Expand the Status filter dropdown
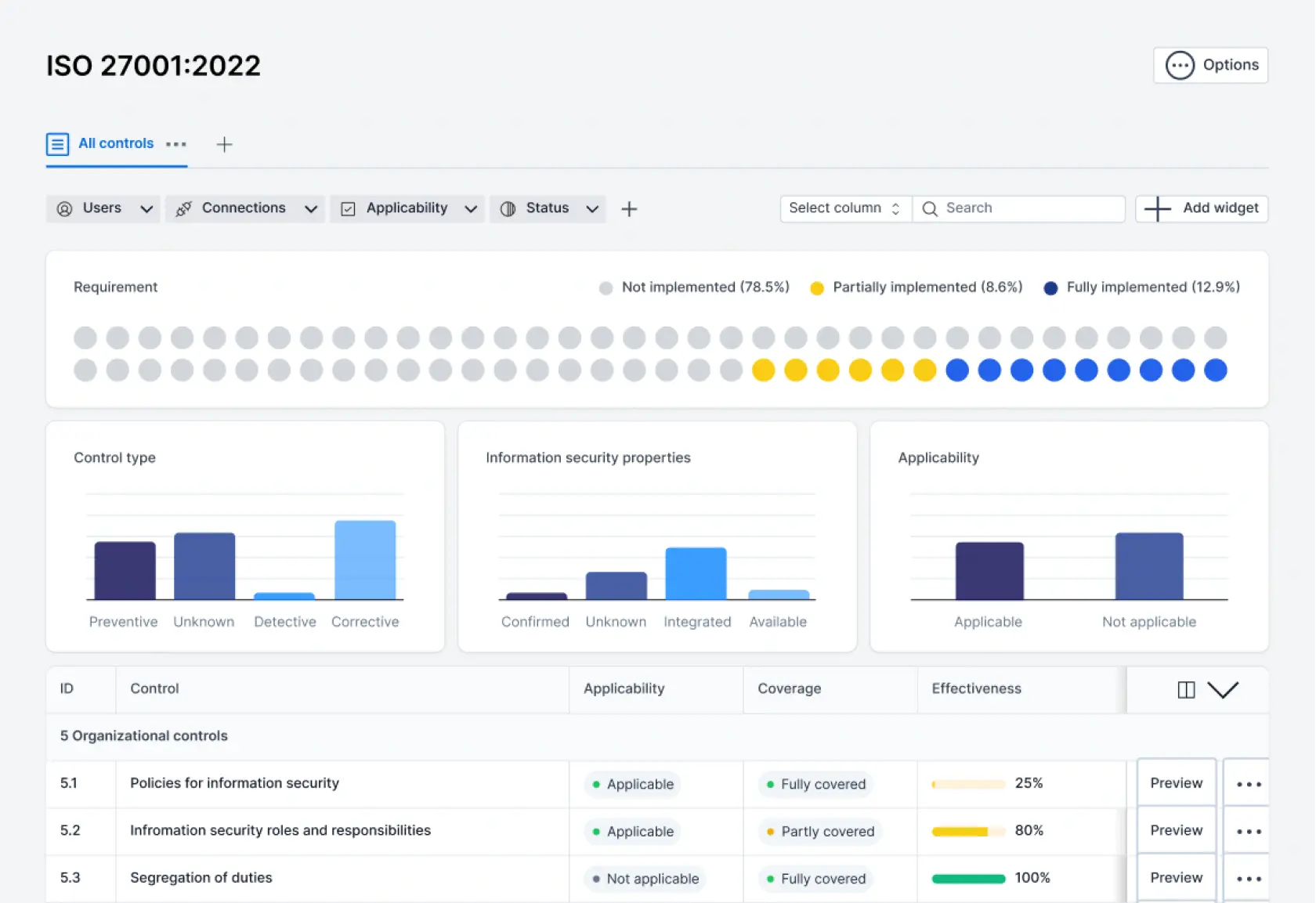This screenshot has height=903, width=1316. coord(548,208)
